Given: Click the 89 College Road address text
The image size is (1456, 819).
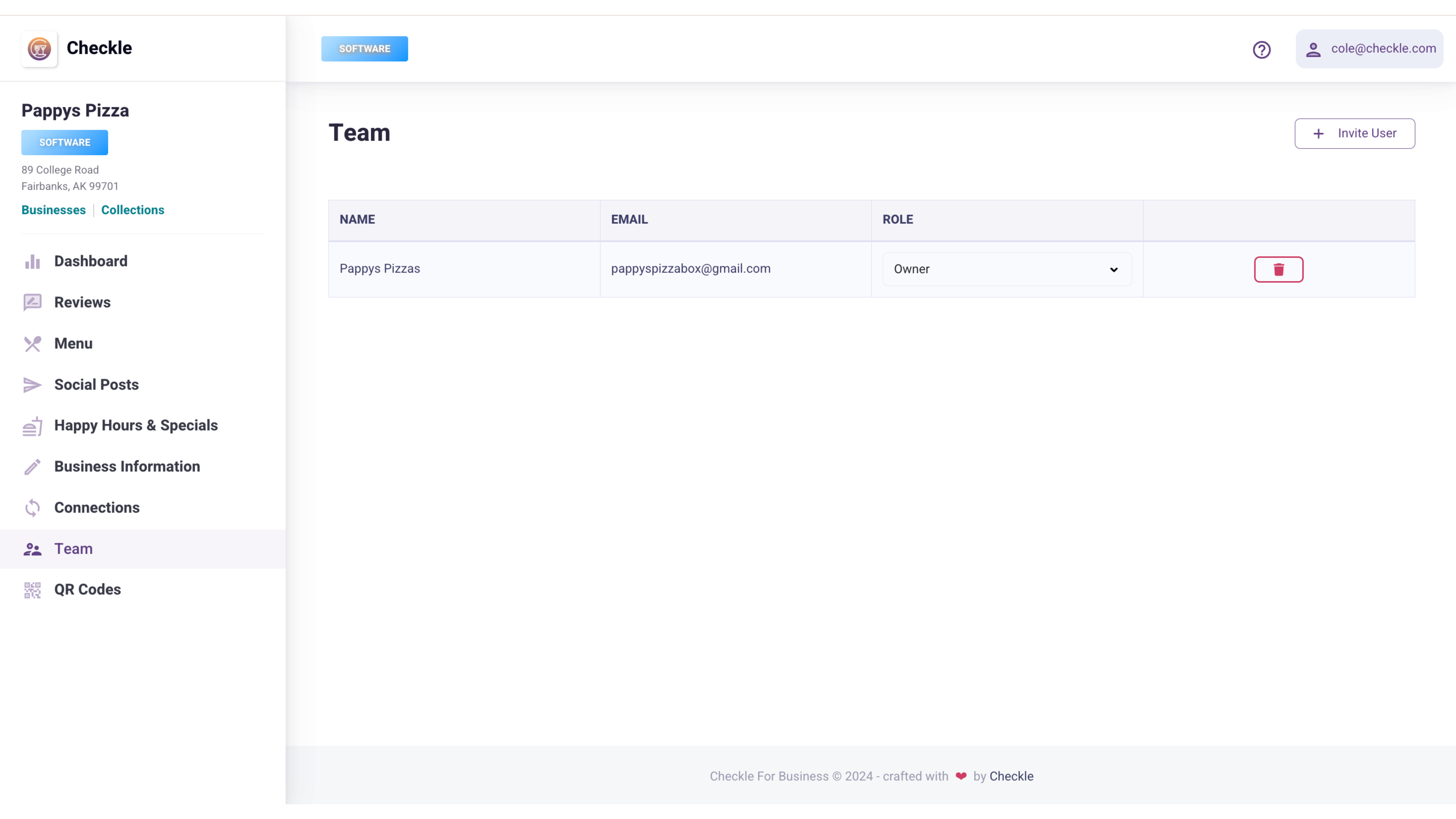Looking at the screenshot, I should pyautogui.click(x=60, y=170).
